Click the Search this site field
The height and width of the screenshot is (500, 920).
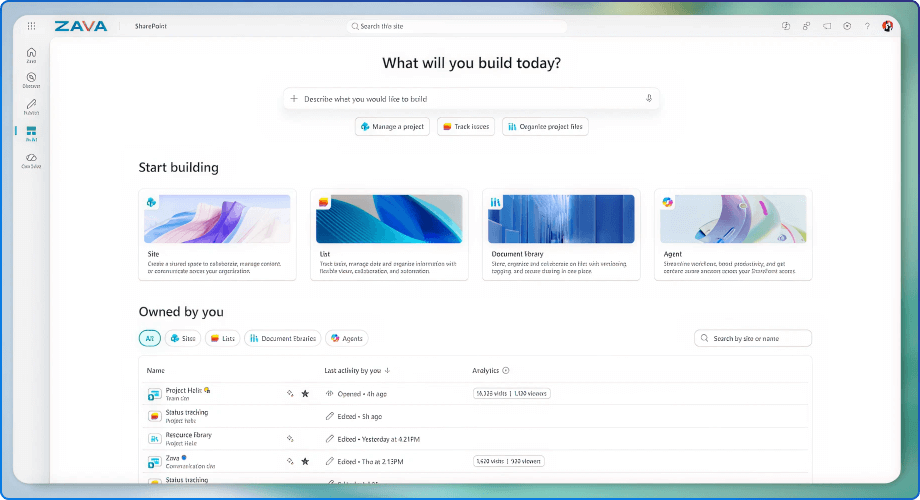(x=456, y=26)
